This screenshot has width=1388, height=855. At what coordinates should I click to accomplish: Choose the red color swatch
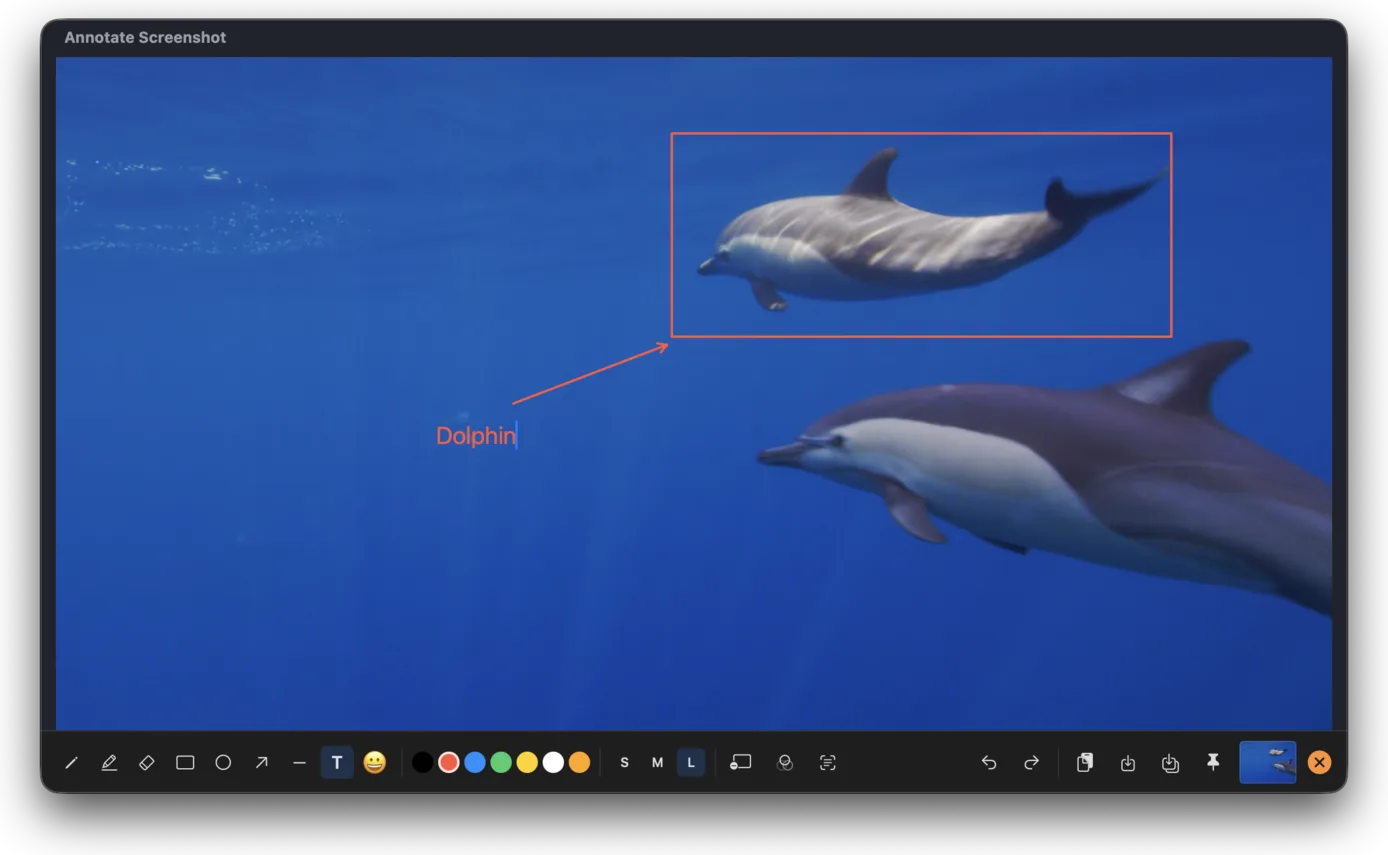tap(449, 763)
